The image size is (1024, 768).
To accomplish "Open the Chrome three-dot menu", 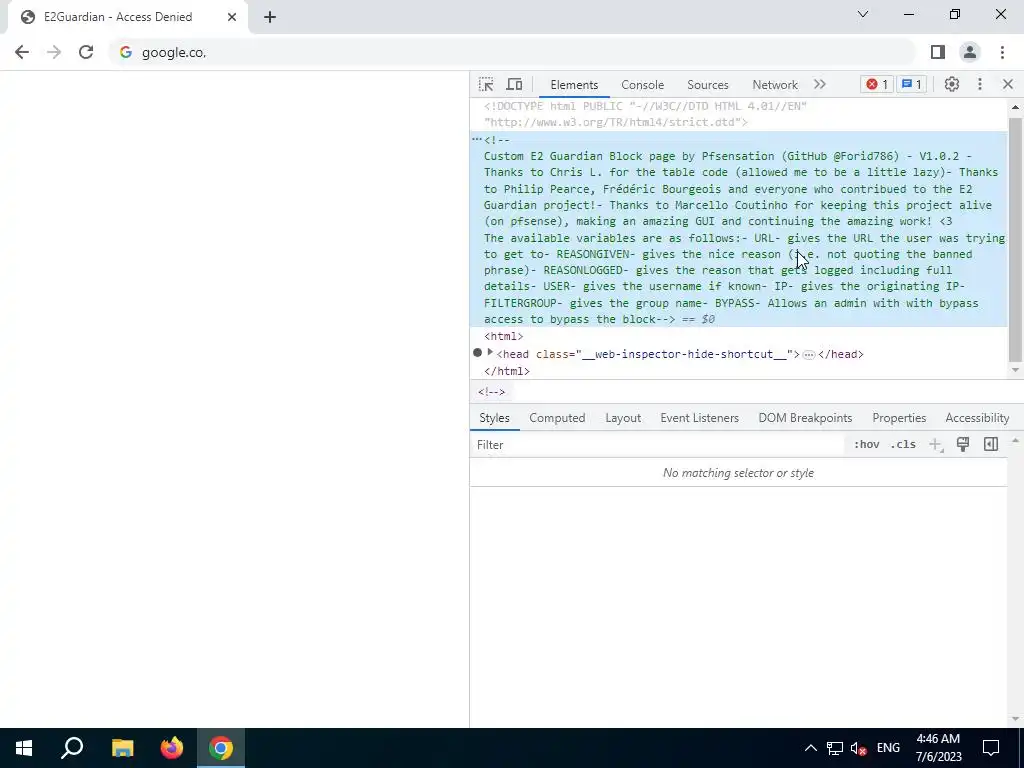I will 1002,52.
